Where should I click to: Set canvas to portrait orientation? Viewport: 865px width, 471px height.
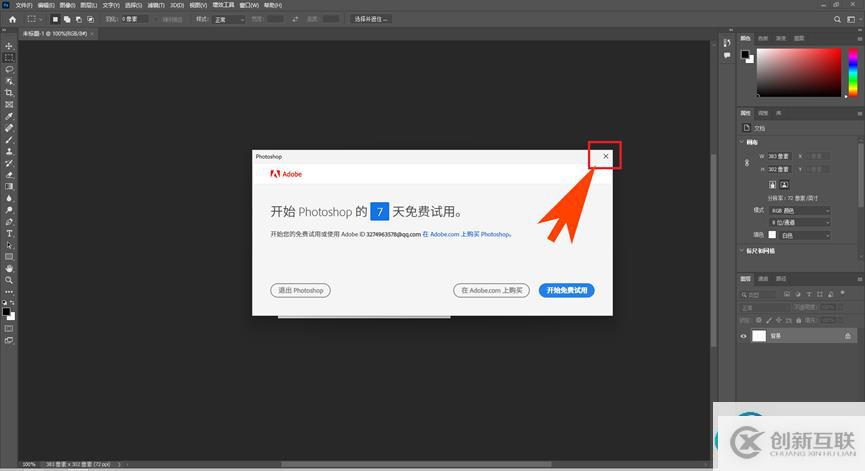click(772, 185)
